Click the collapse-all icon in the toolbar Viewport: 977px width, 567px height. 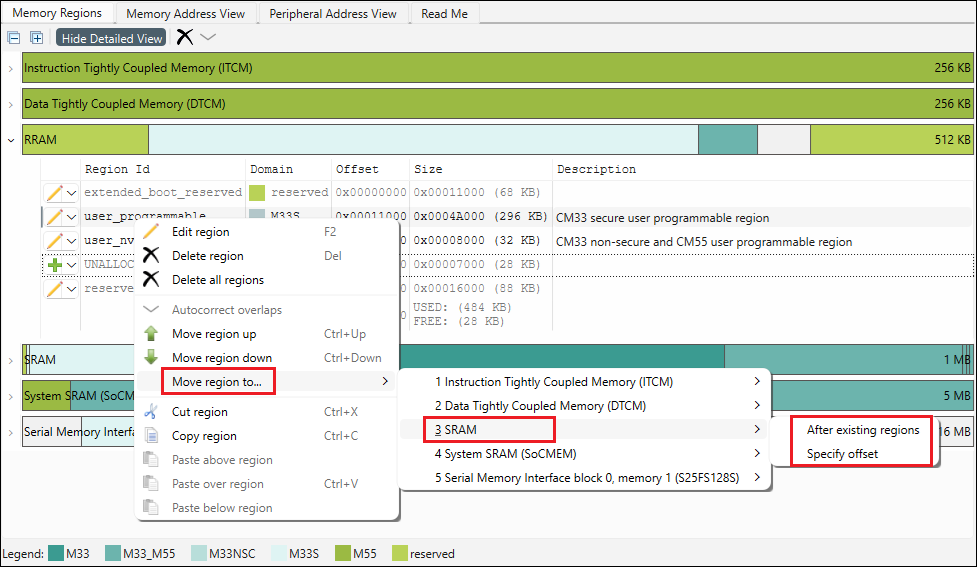tap(14, 38)
